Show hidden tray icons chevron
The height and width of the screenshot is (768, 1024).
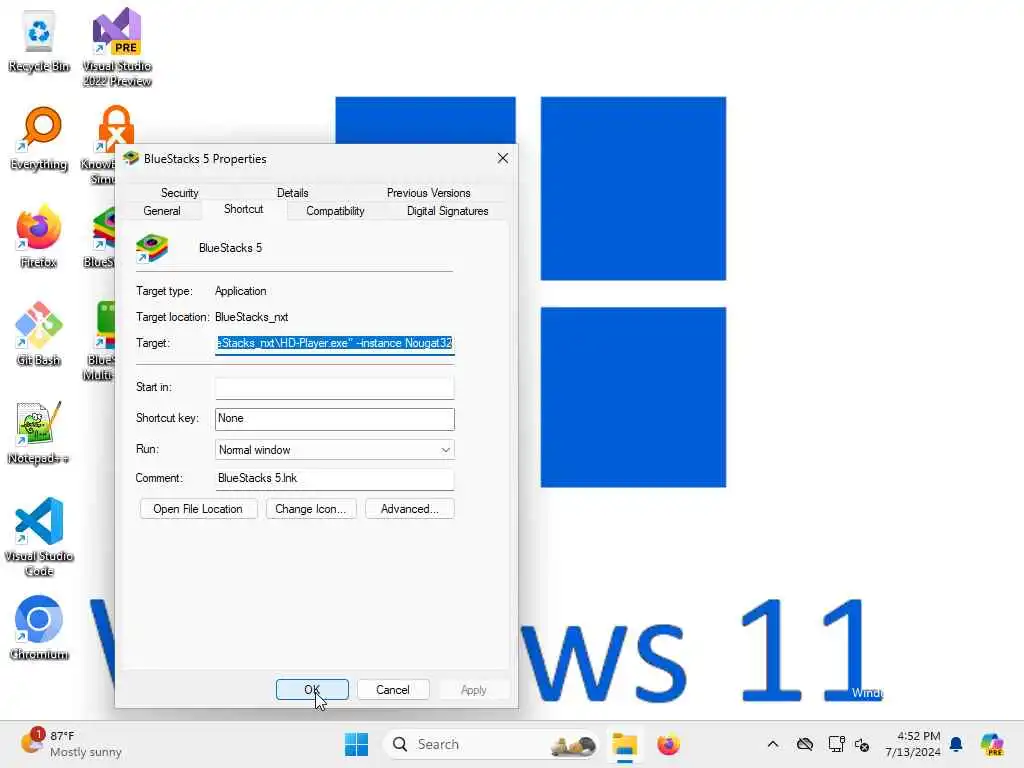tap(773, 744)
